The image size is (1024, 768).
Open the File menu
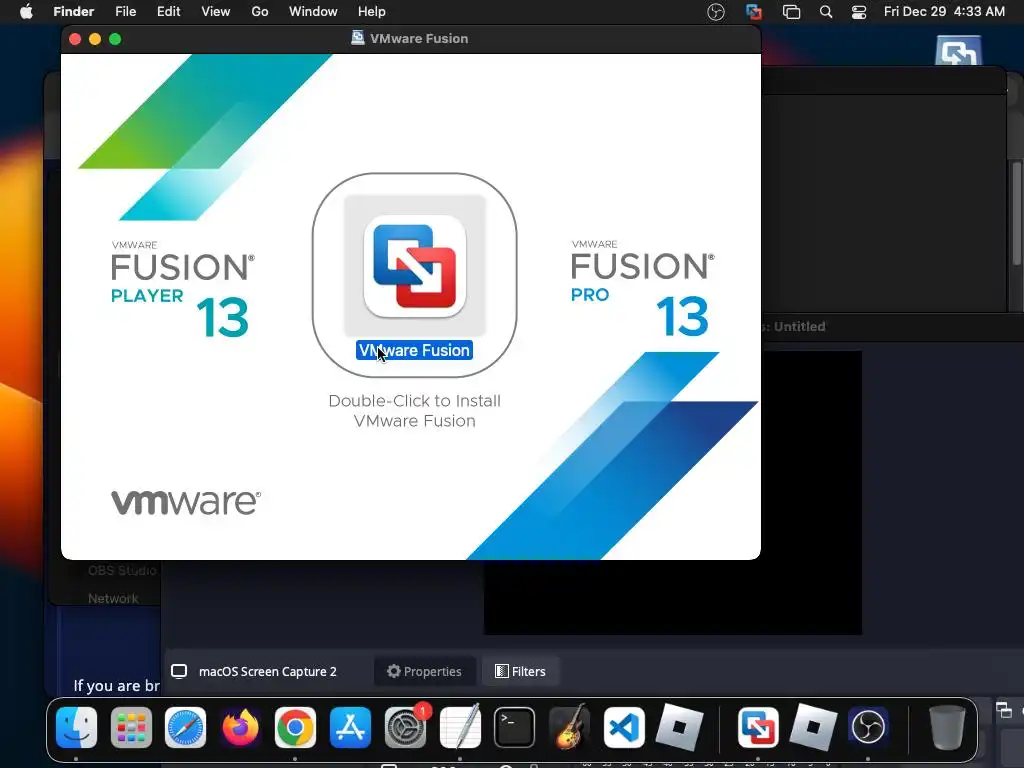click(125, 11)
